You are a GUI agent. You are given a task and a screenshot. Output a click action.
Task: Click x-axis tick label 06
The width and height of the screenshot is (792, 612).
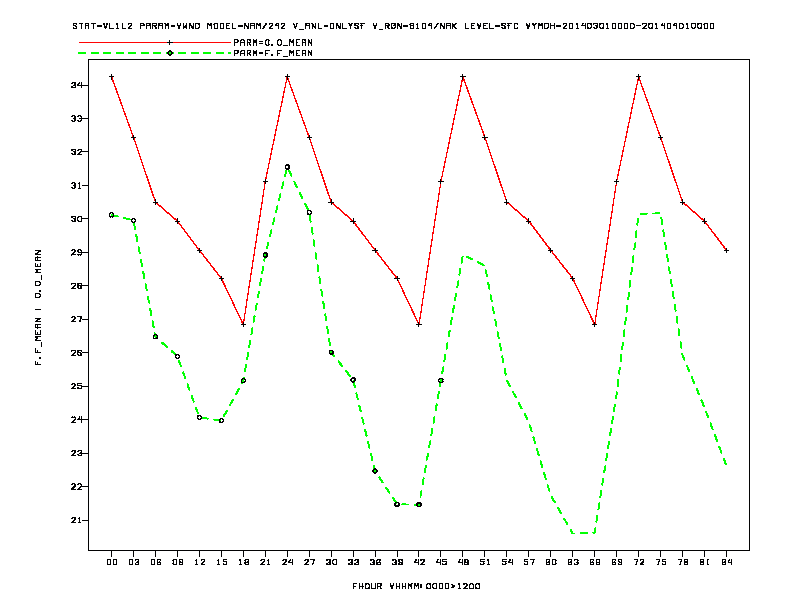pos(156,562)
